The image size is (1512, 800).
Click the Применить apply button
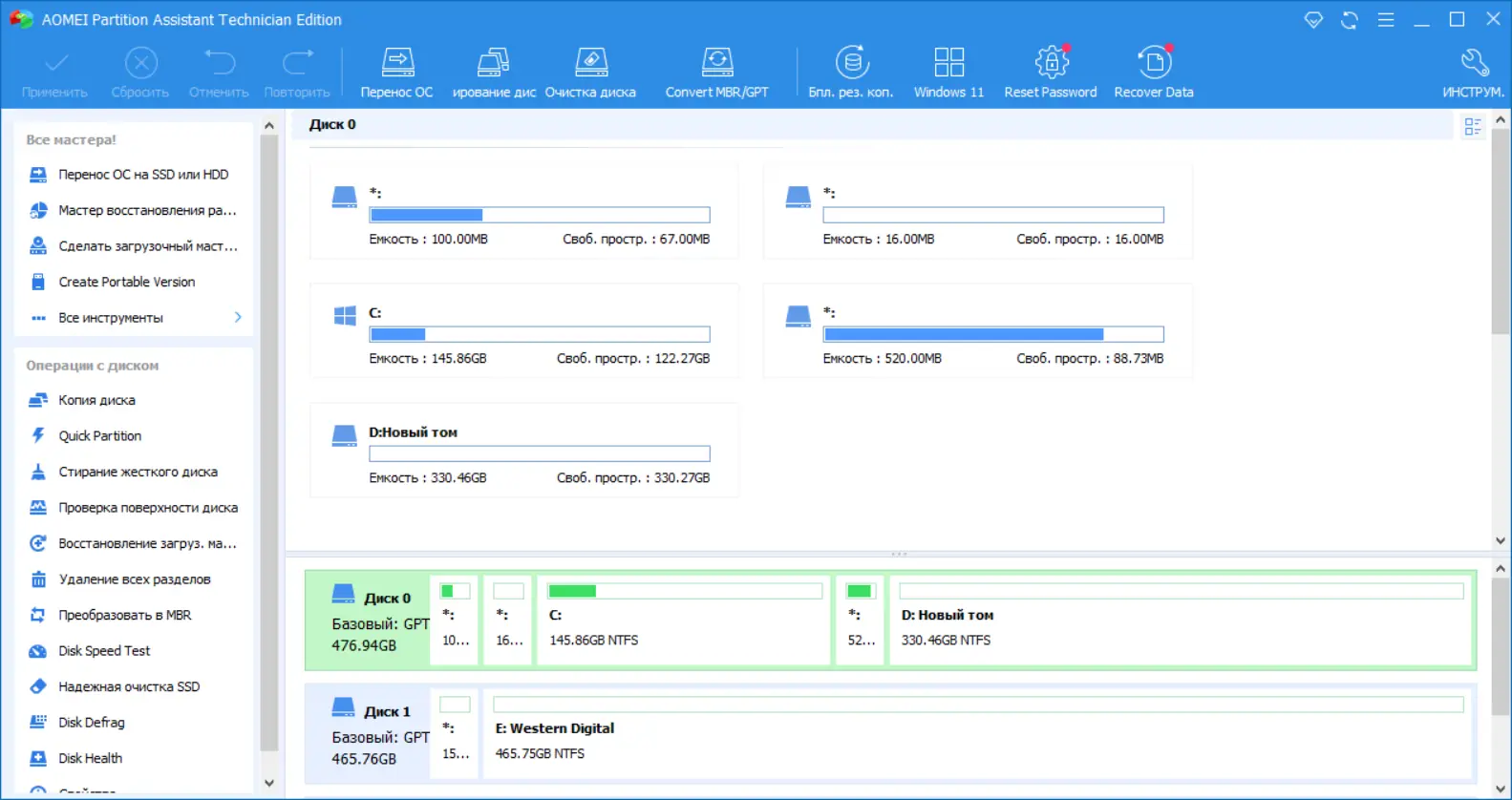(54, 73)
